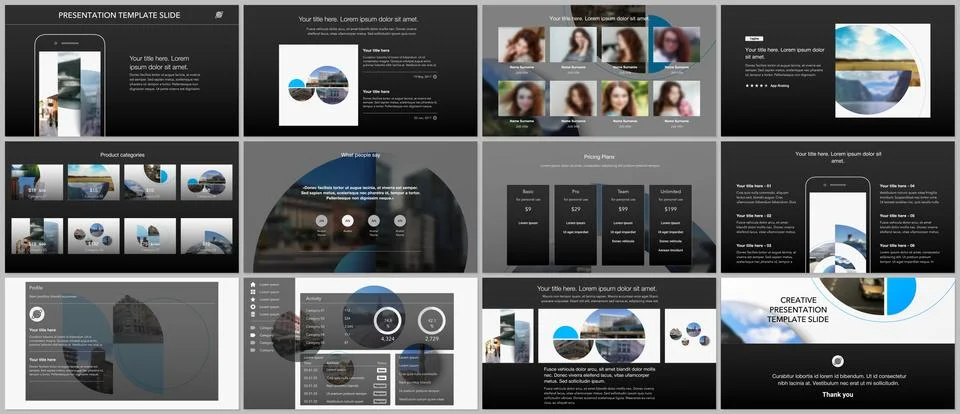The height and width of the screenshot is (414, 960).
Task: Click the home icon in dashboard sidebar
Action: [253, 285]
